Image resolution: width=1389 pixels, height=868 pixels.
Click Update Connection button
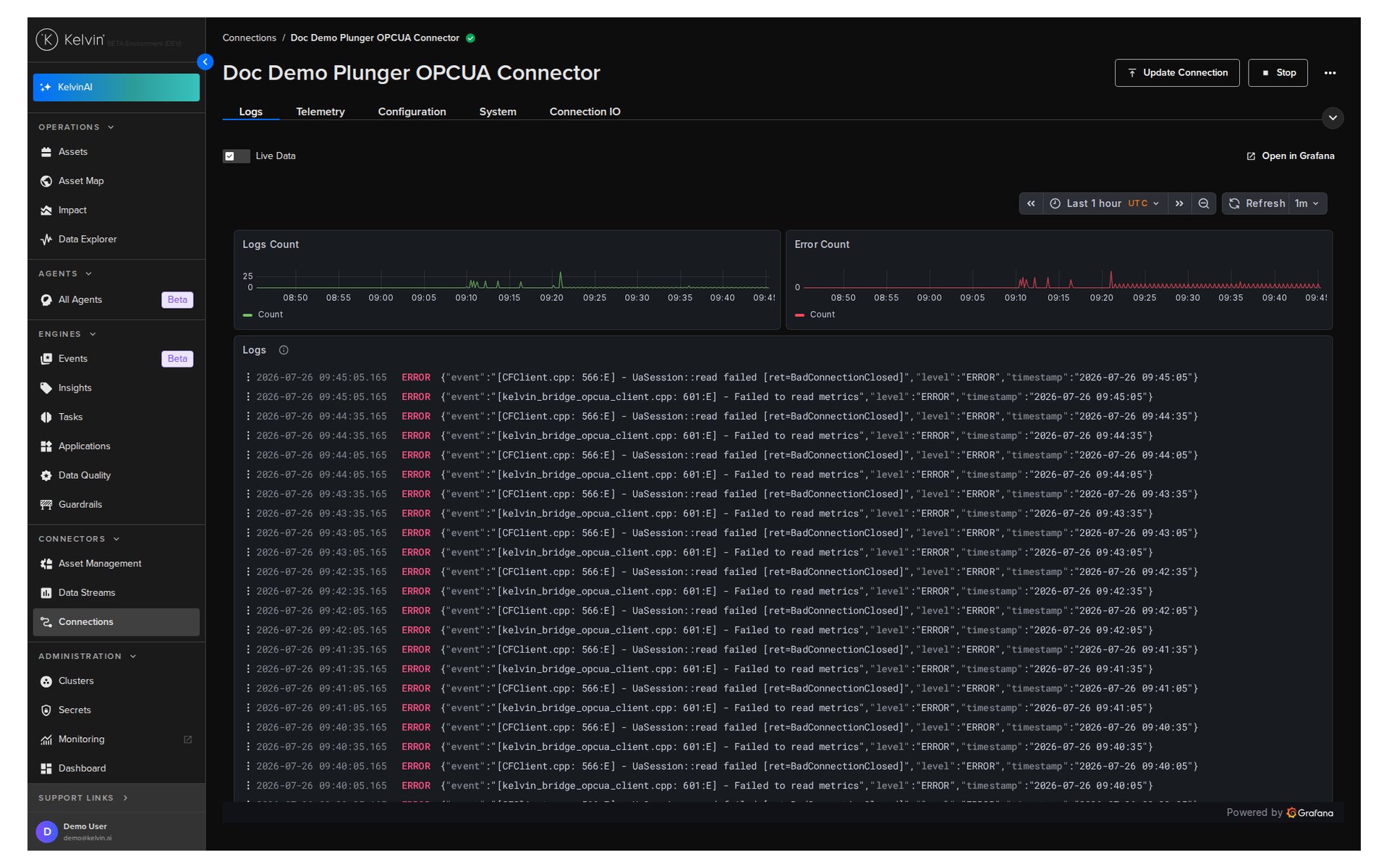1177,73
